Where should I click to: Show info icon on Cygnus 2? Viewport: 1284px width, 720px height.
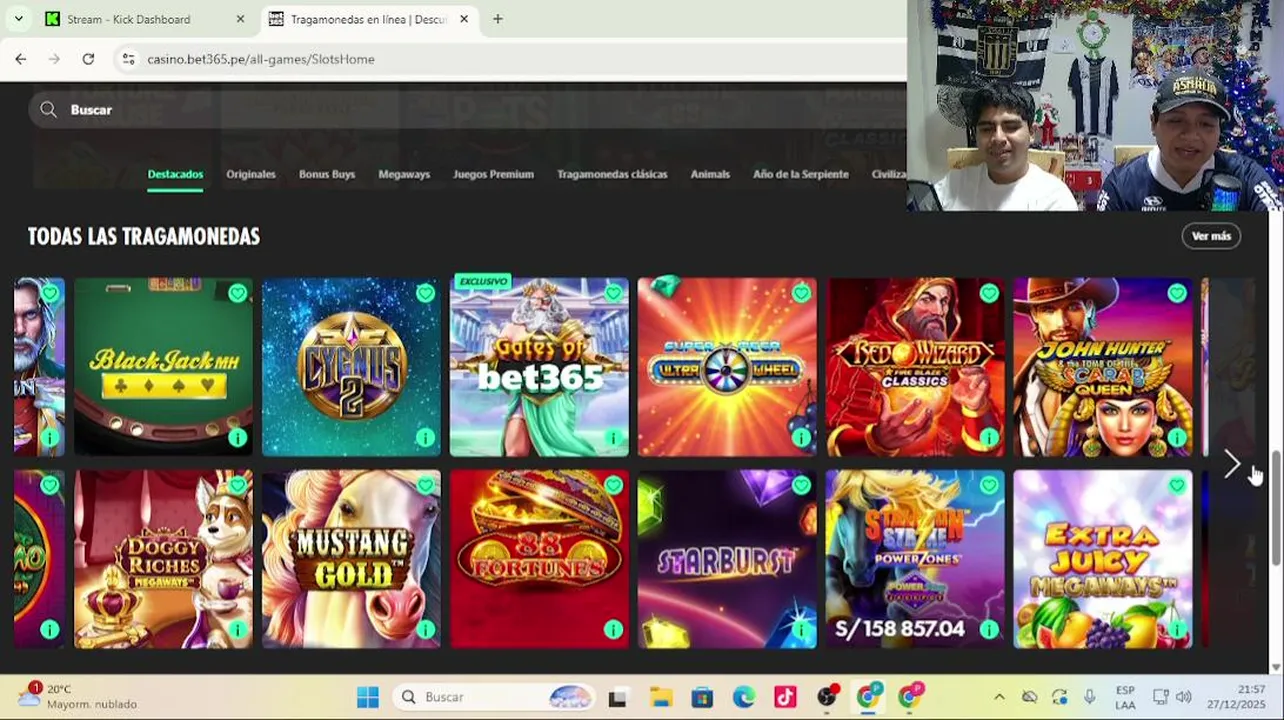425,438
